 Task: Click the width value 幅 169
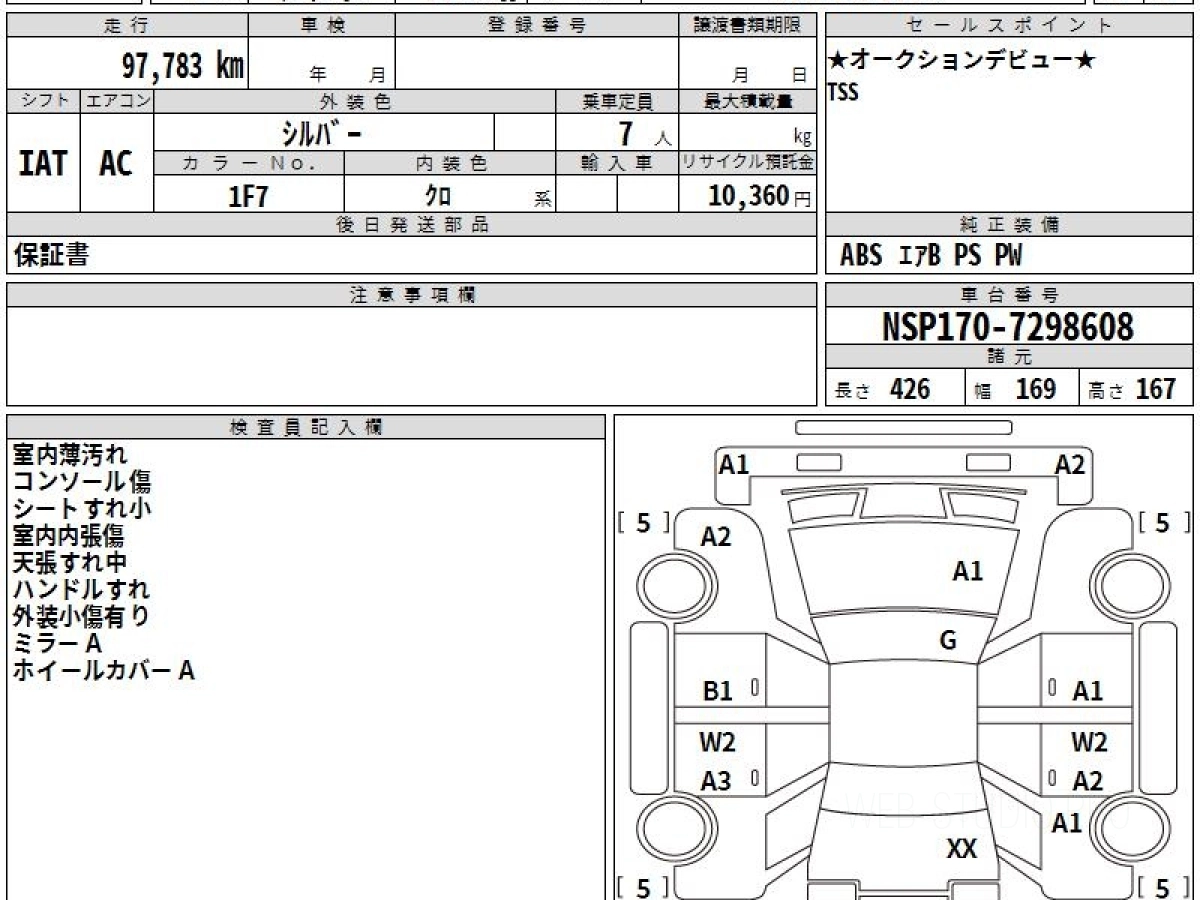[x=1016, y=389]
